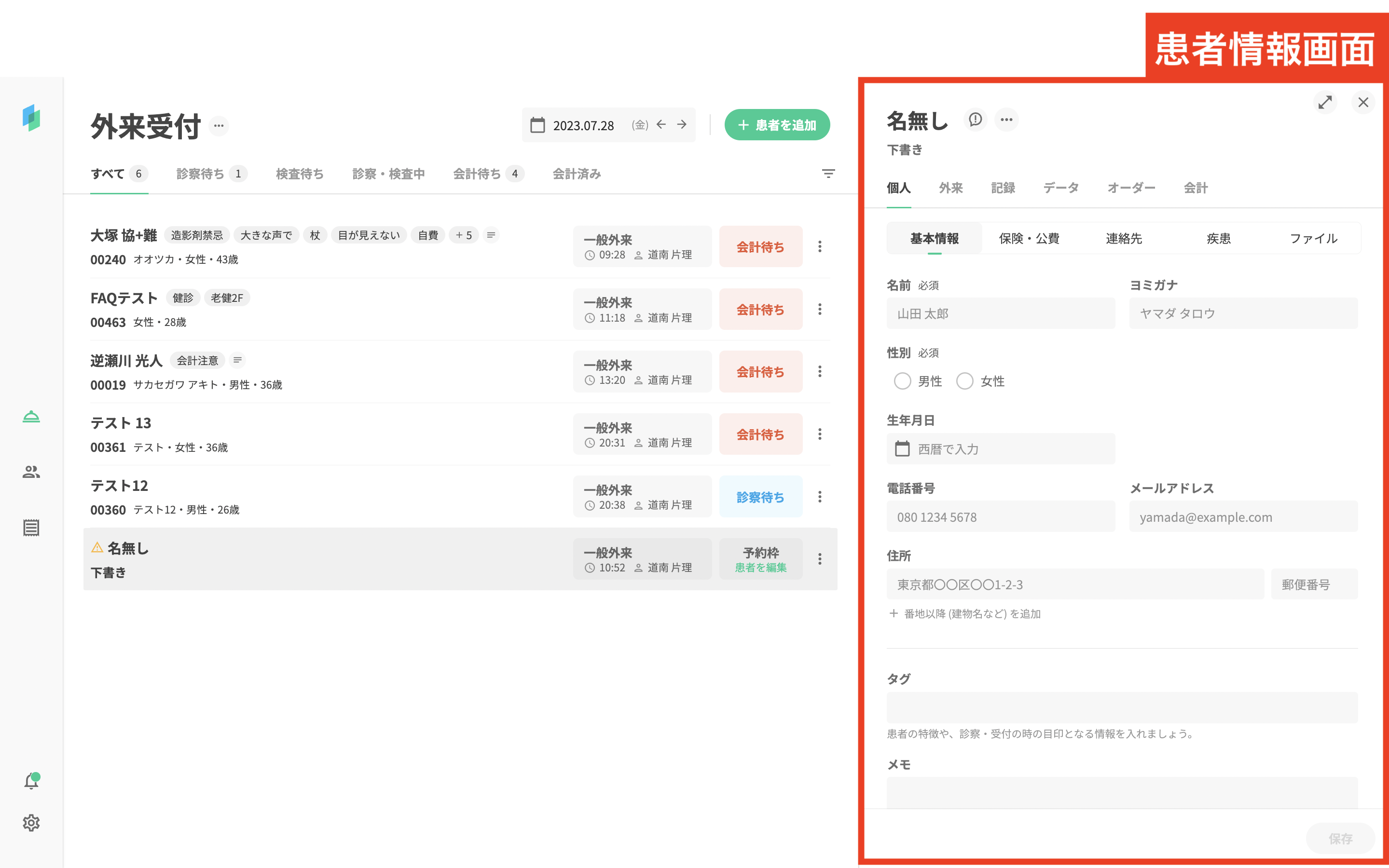Viewport: 1389px width, 868px height.
Task: Open the receipt list sidebar icon
Action: [x=31, y=528]
